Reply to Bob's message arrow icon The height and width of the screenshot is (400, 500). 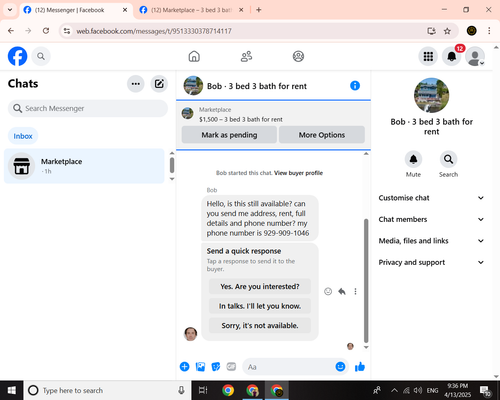point(342,291)
